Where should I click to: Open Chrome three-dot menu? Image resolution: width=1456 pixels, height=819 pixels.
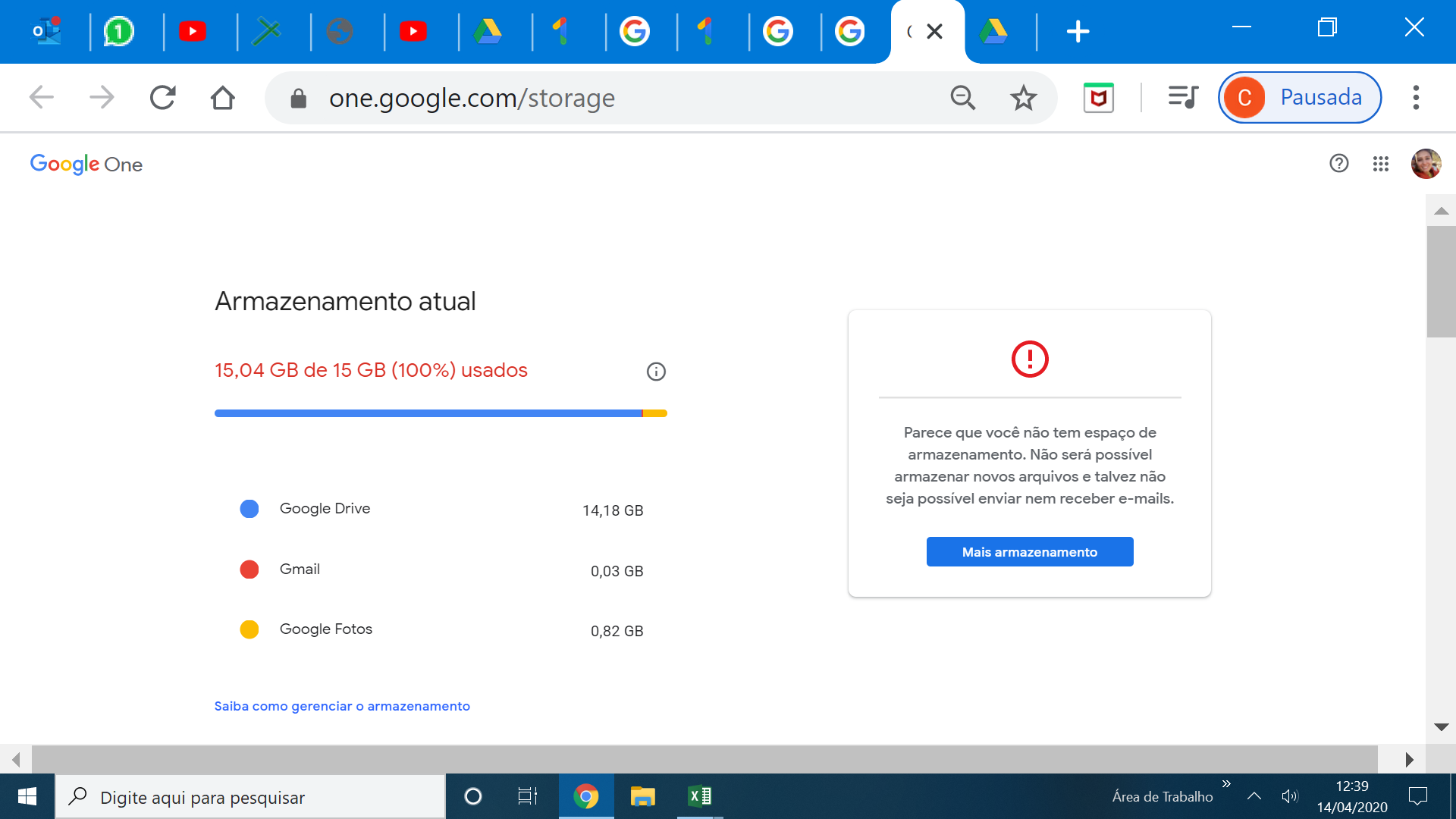pyautogui.click(x=1415, y=98)
